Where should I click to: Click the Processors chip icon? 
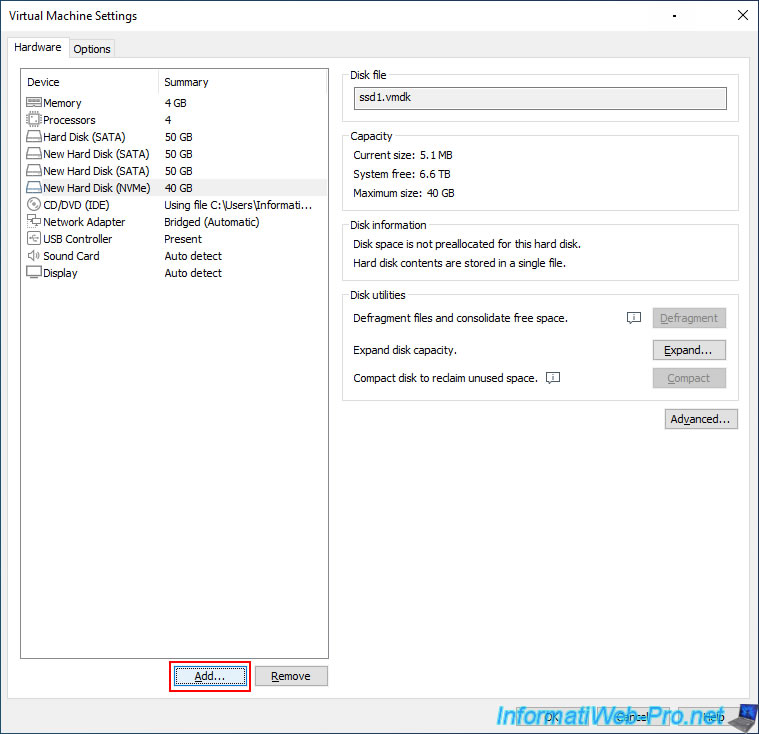point(34,120)
